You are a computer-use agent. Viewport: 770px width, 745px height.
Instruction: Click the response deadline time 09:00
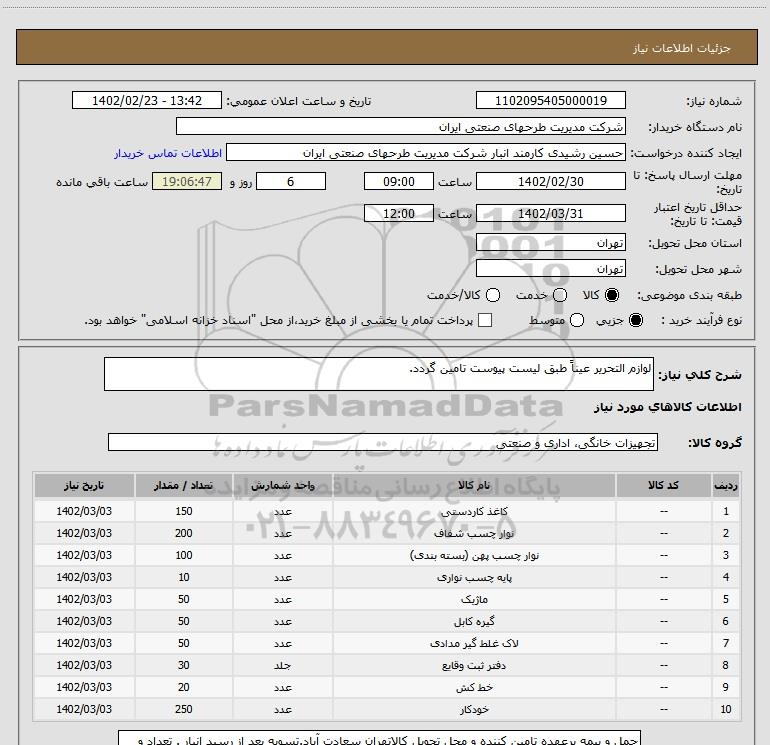(399, 181)
